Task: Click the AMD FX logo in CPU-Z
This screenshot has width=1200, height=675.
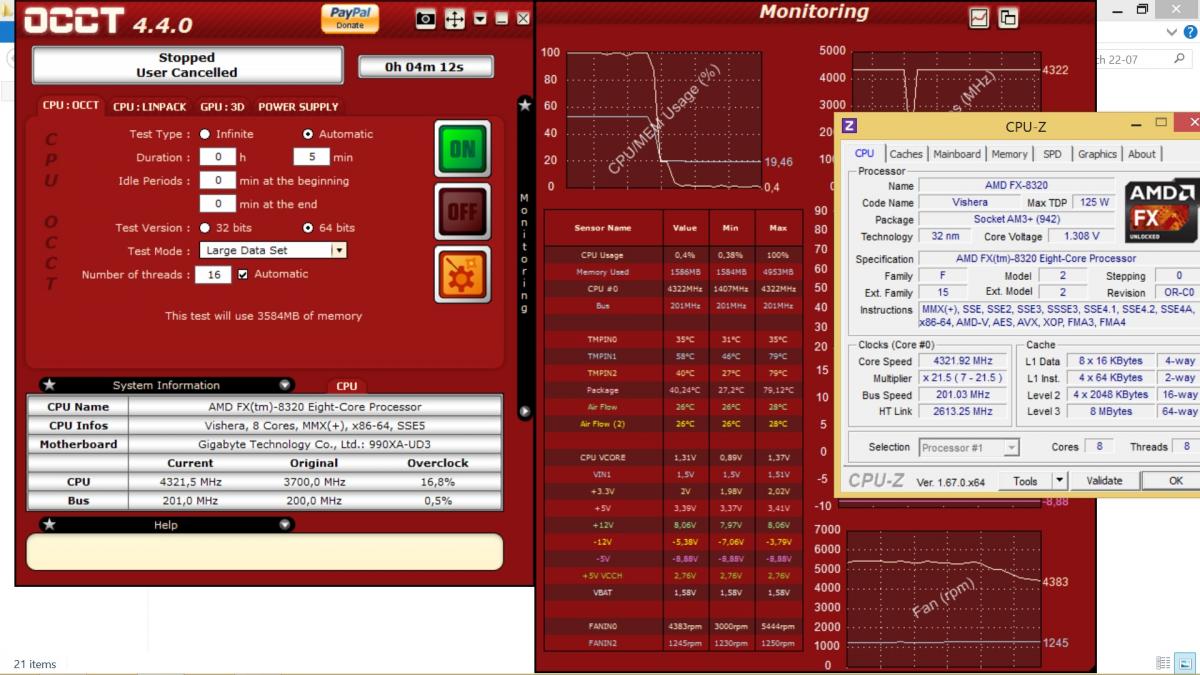Action: point(1162,208)
